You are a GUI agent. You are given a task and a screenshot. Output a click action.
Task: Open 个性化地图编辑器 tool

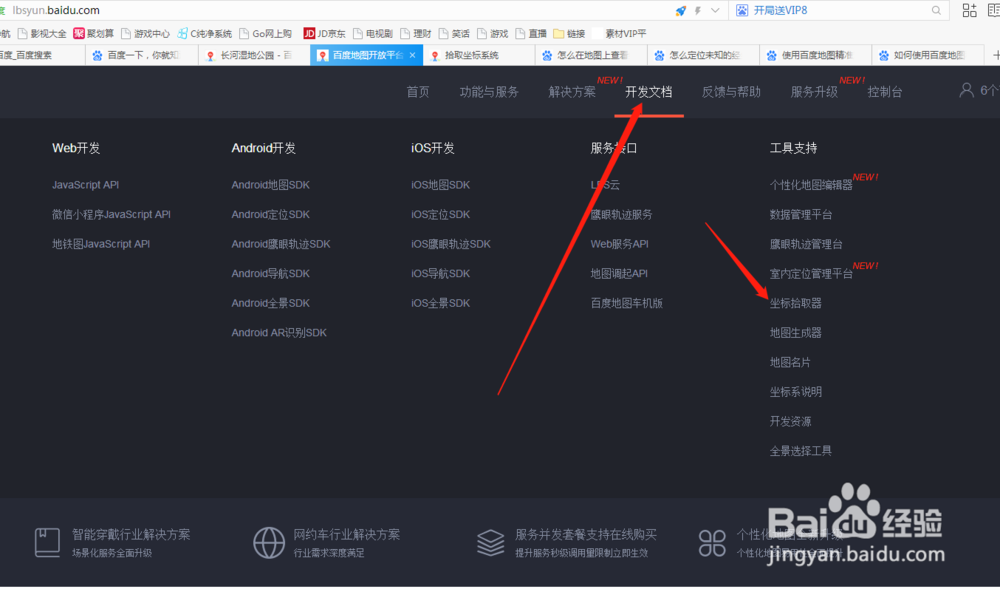[x=811, y=185]
